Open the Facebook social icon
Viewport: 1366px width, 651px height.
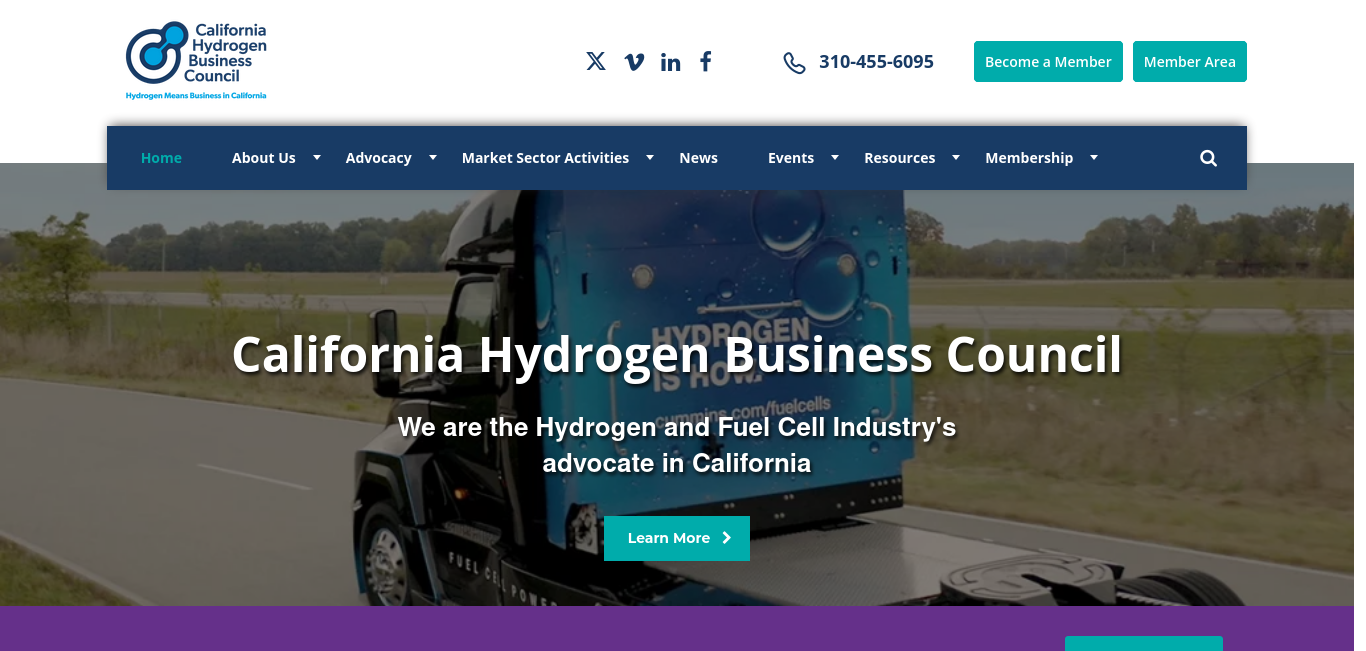coord(706,61)
